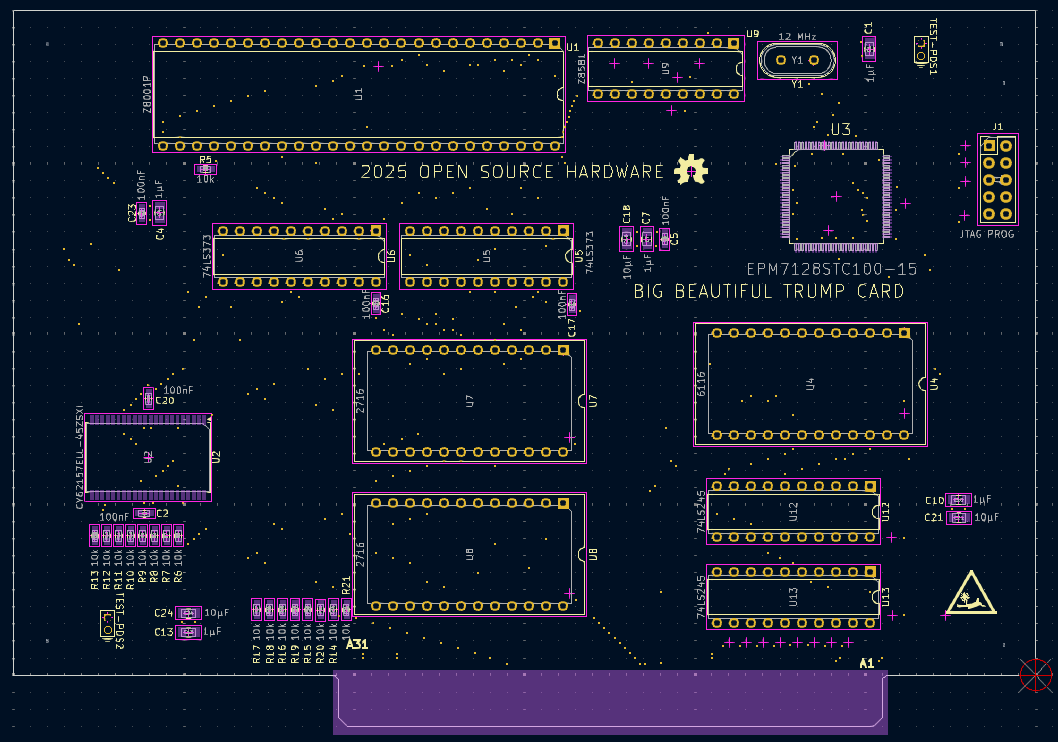1058x742 pixels.
Task: Click the open source hardware gear logo
Action: [690, 170]
